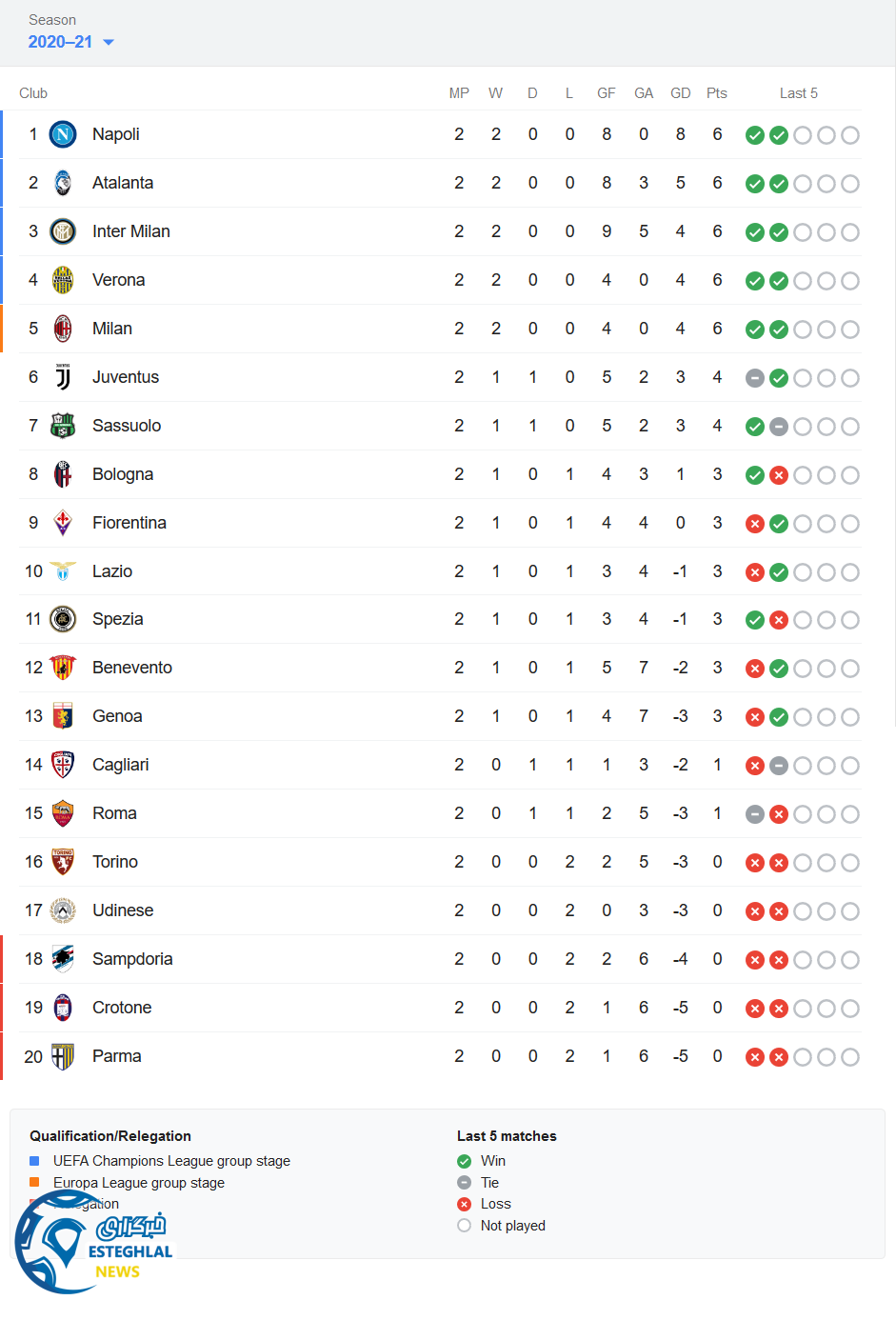The height and width of the screenshot is (1320, 896).
Task: Click the Pts column header
Action: click(717, 93)
